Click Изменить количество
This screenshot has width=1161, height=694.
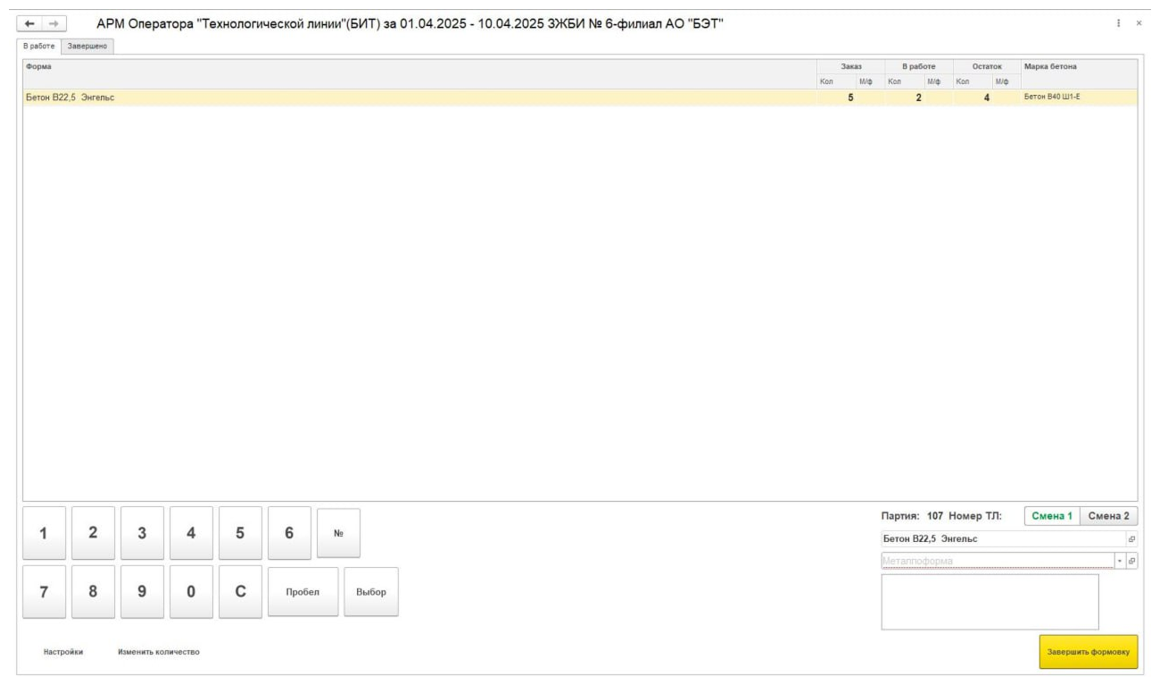pyautogui.click(x=158, y=652)
